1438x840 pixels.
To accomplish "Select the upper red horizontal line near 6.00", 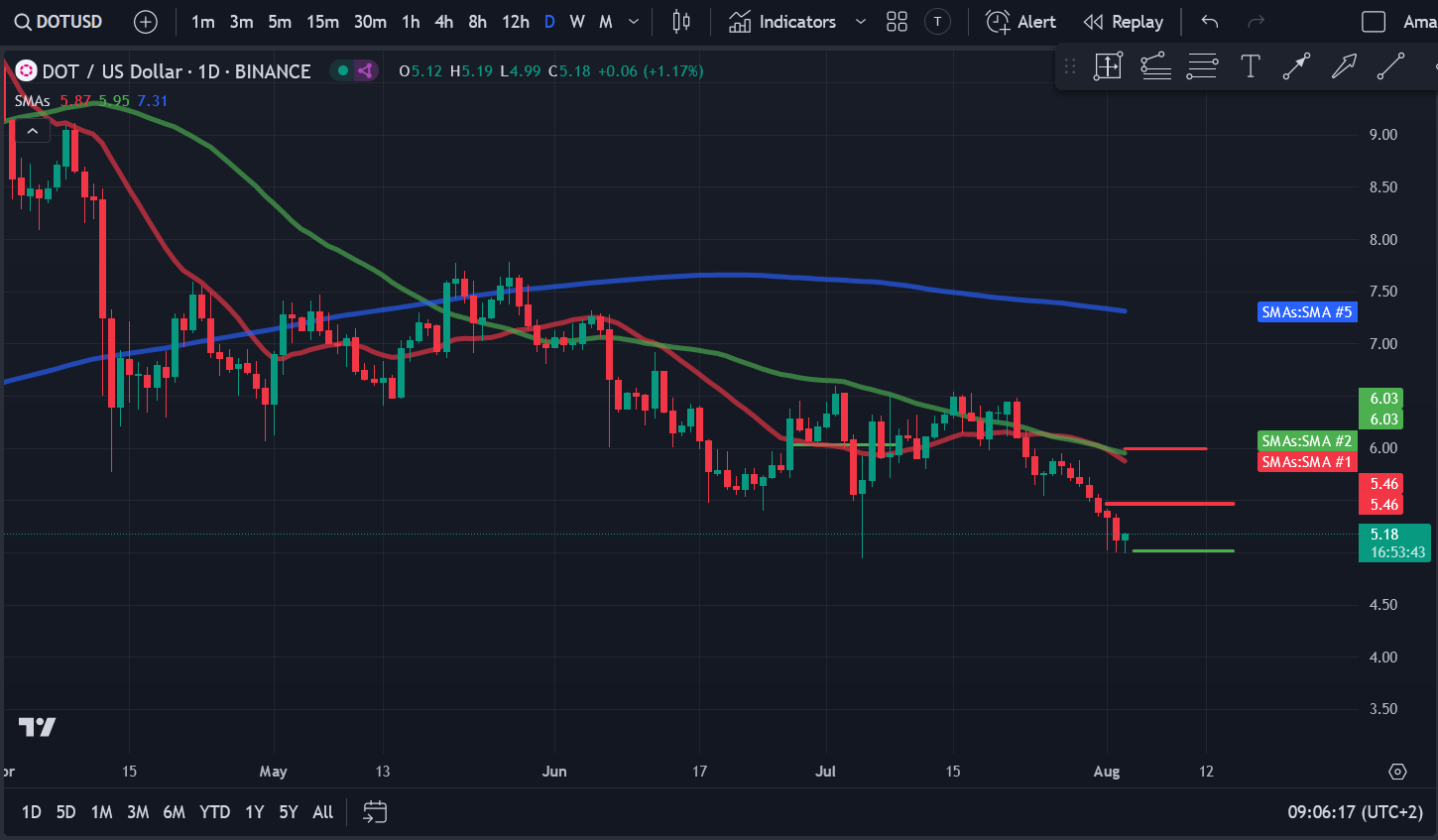I will point(1165,448).
